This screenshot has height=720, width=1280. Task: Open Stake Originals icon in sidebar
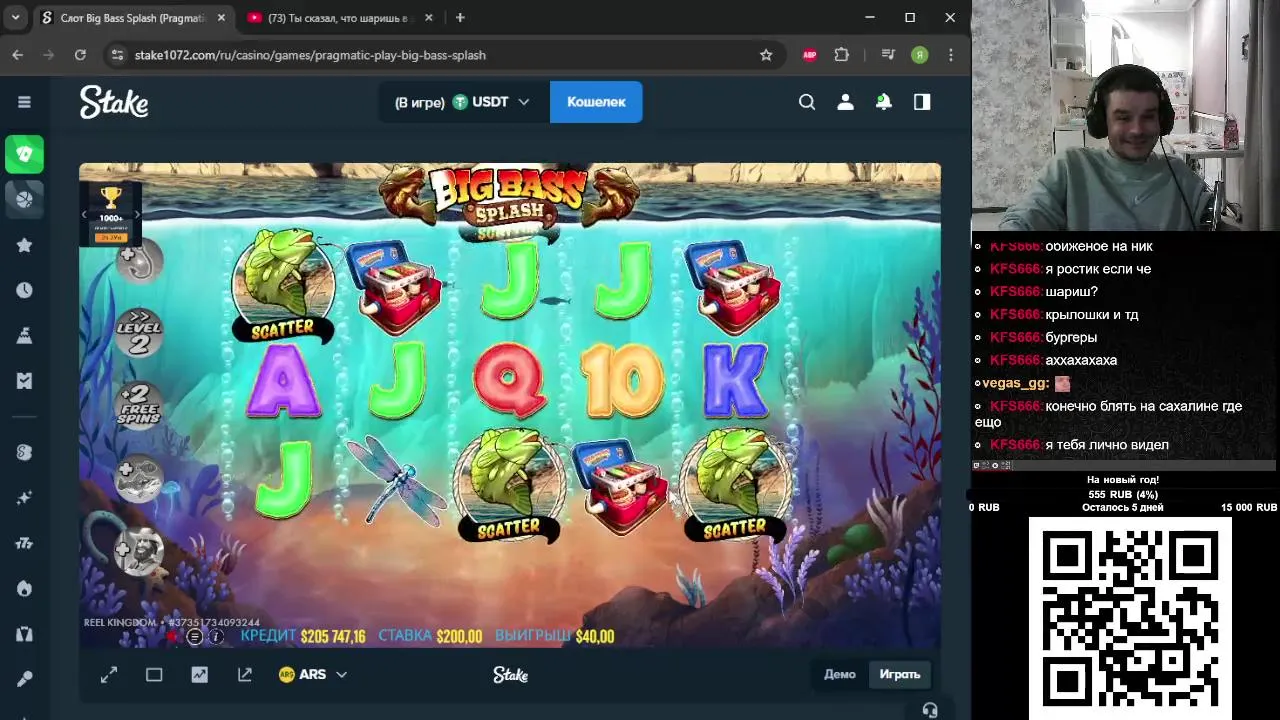24,453
